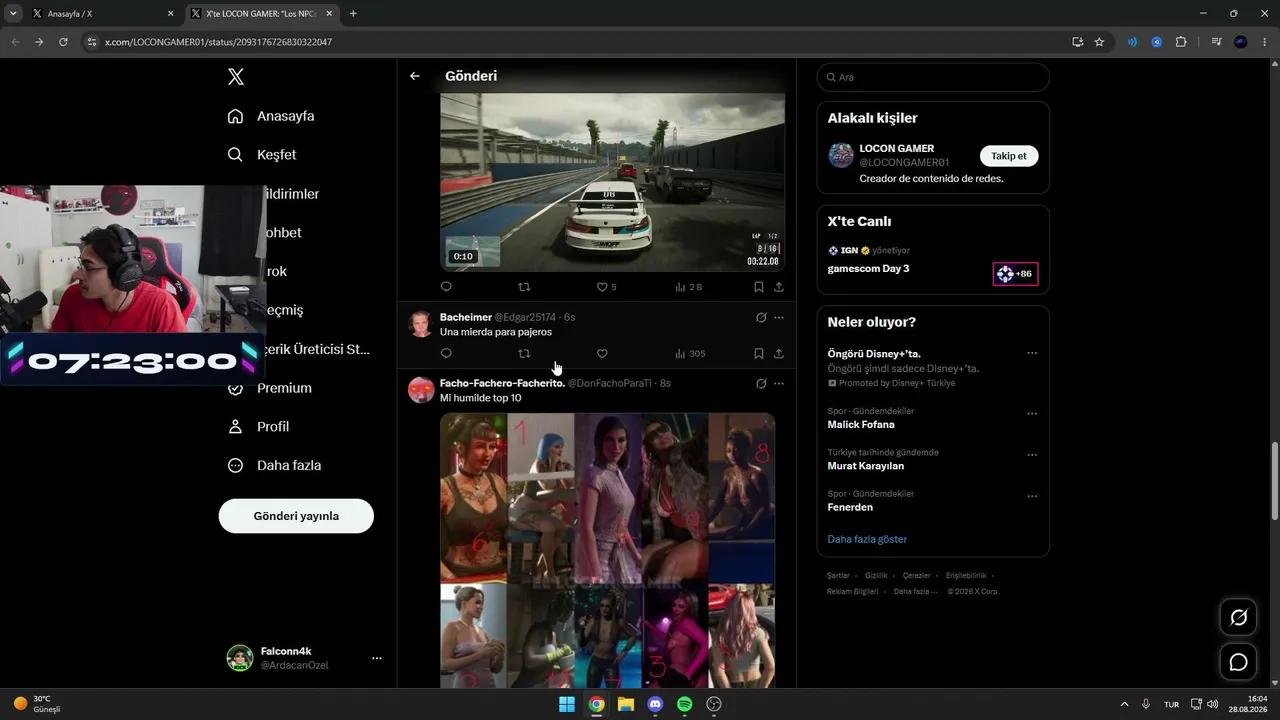Open Bacheimer's profile name link
This screenshot has width=1280, height=720.
point(466,317)
